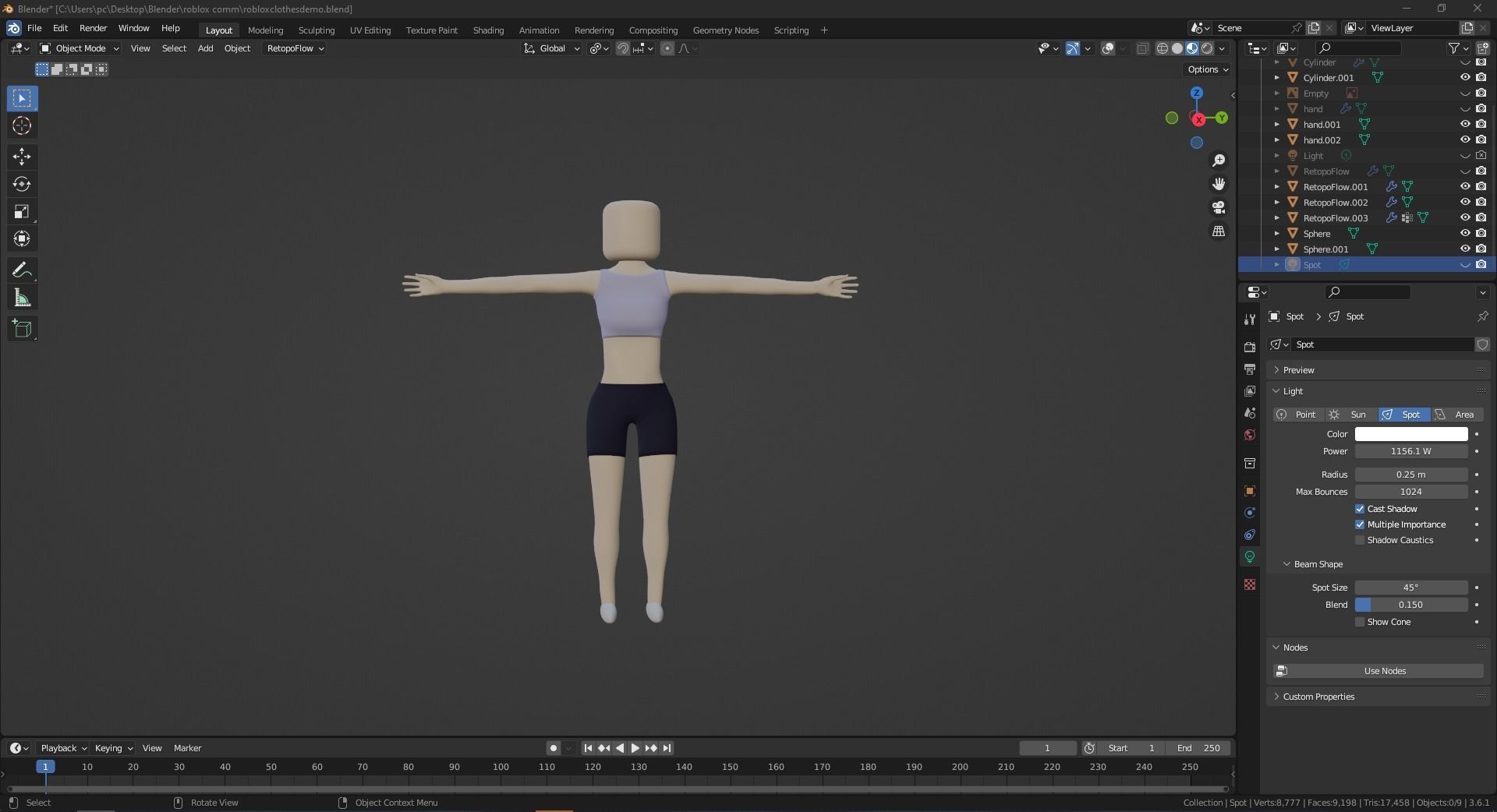Viewport: 1497px width, 812px height.
Task: Enable Shadow Caustics checkbox
Action: click(x=1360, y=540)
